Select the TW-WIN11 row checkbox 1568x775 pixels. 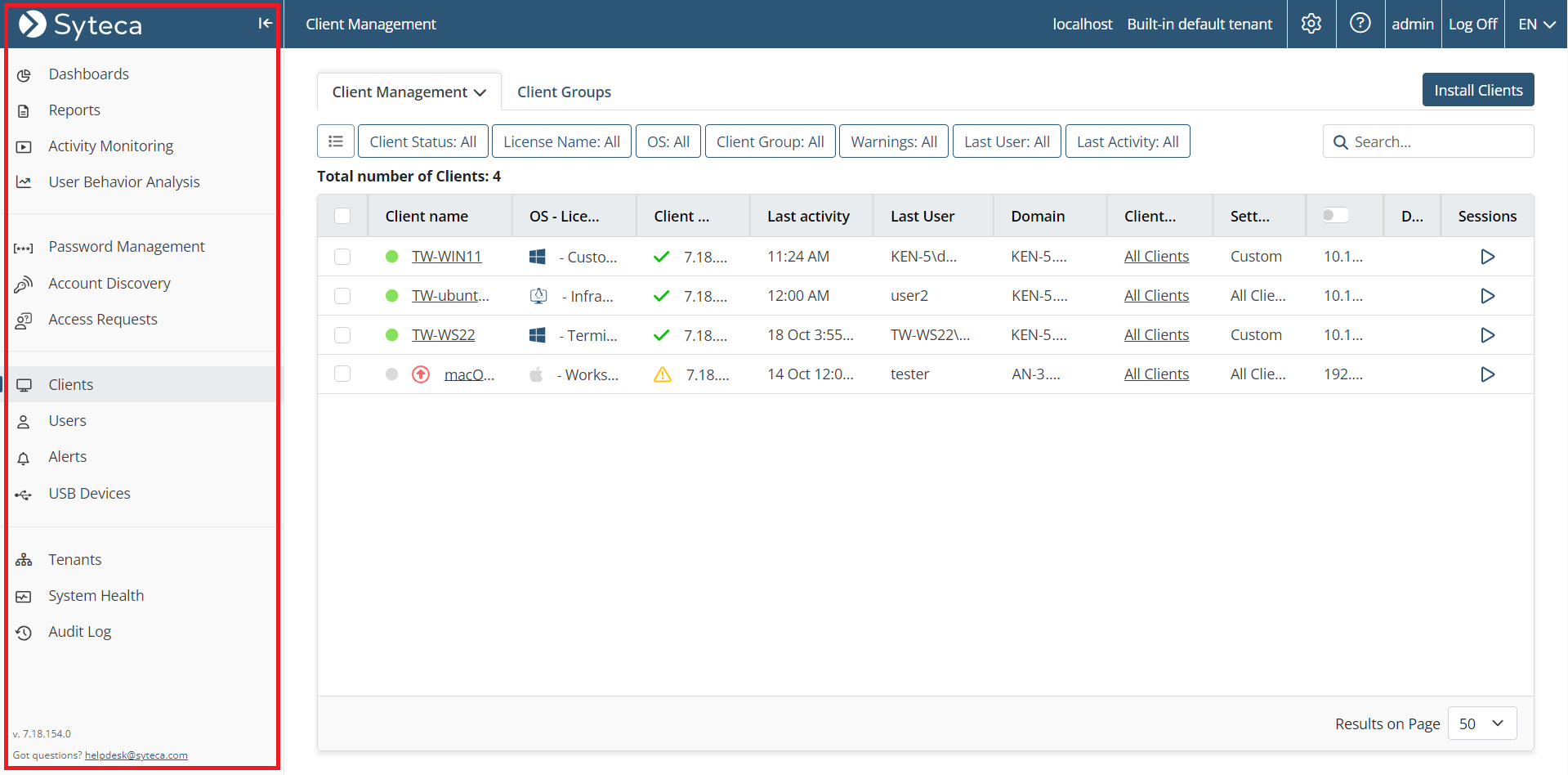point(342,257)
